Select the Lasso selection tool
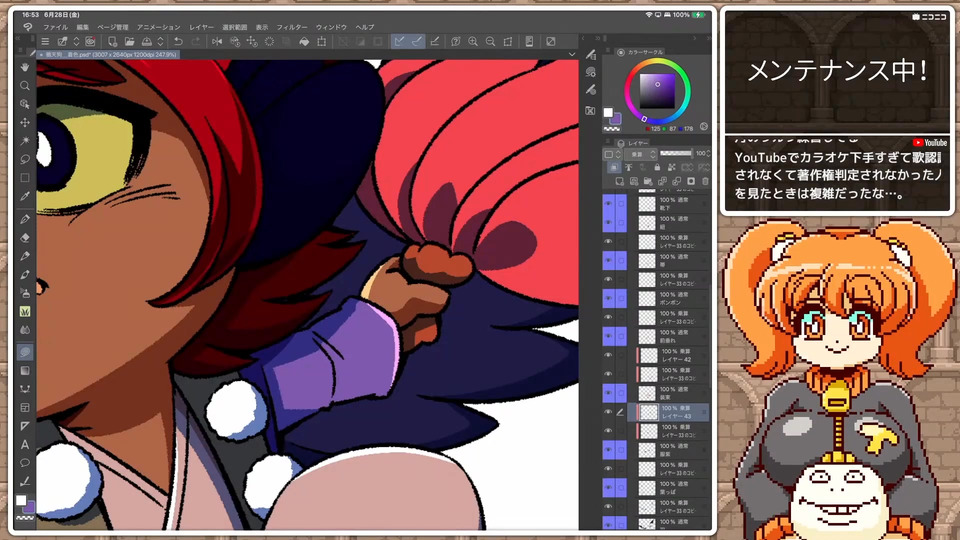The width and height of the screenshot is (960, 540). click(x=25, y=159)
